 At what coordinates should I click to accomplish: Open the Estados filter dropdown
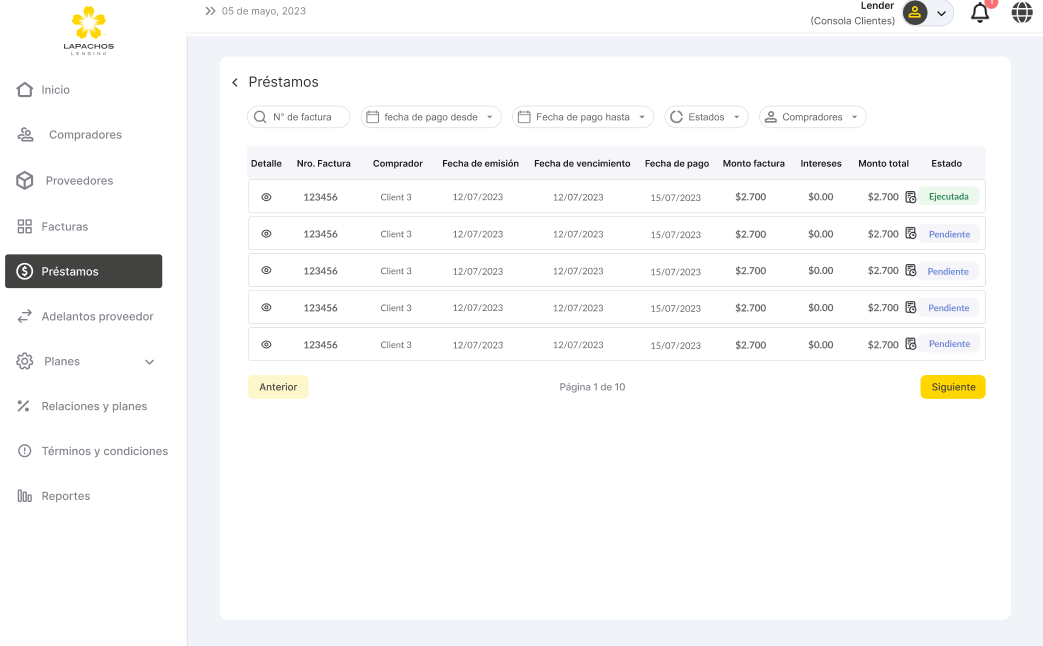706,117
